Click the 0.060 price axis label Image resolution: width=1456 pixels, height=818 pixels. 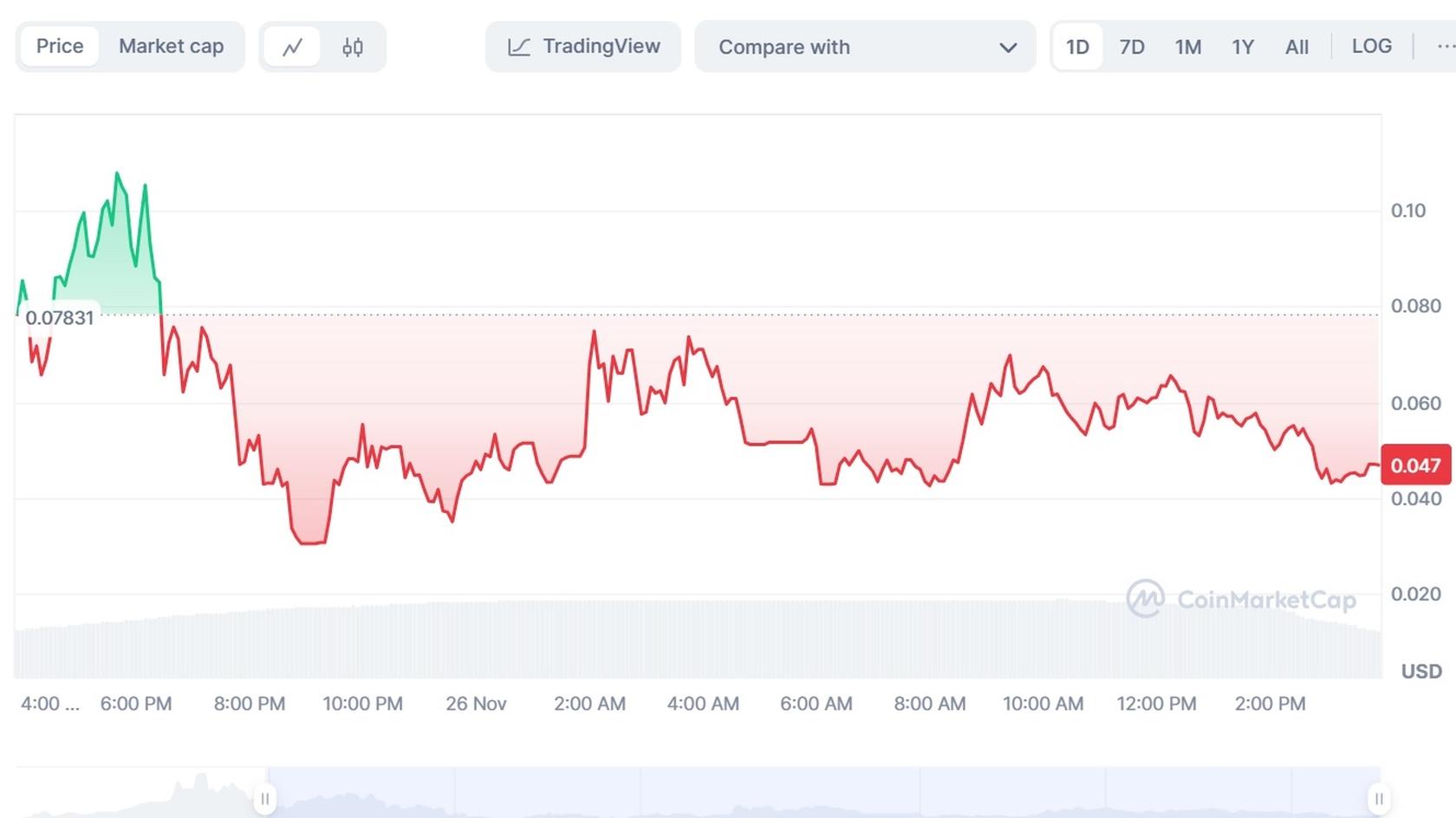coord(1415,403)
